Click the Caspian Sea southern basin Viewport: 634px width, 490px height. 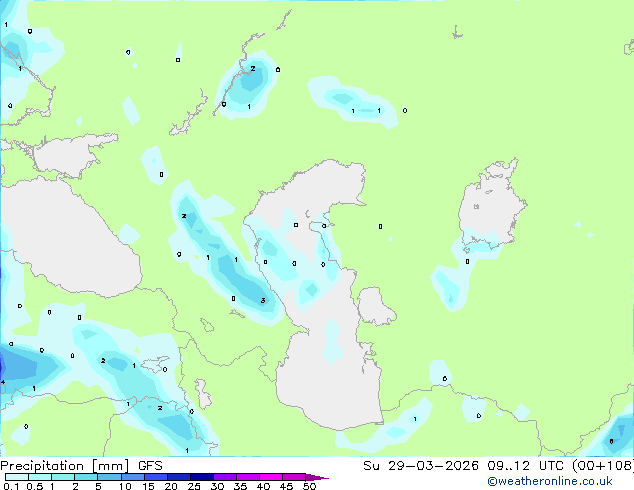330,380
